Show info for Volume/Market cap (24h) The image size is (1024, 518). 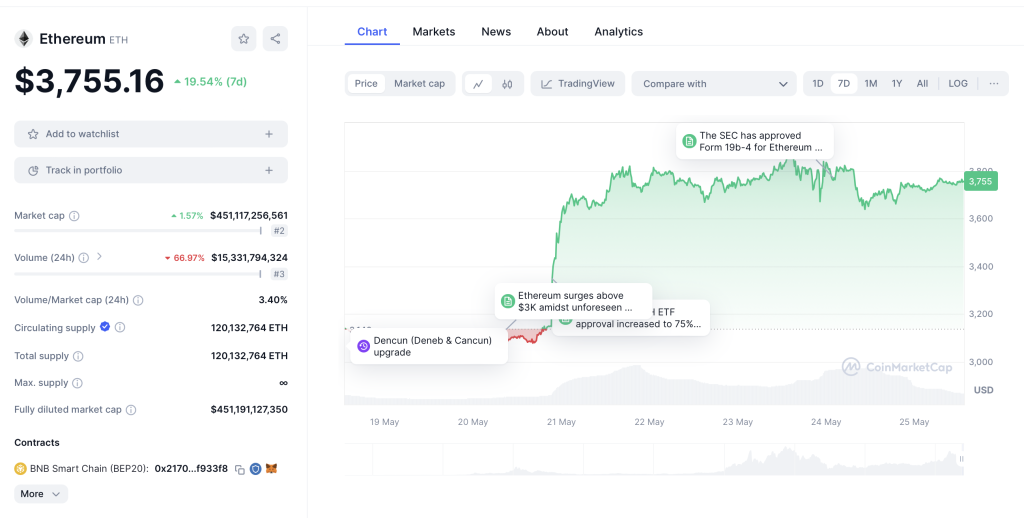(x=138, y=300)
